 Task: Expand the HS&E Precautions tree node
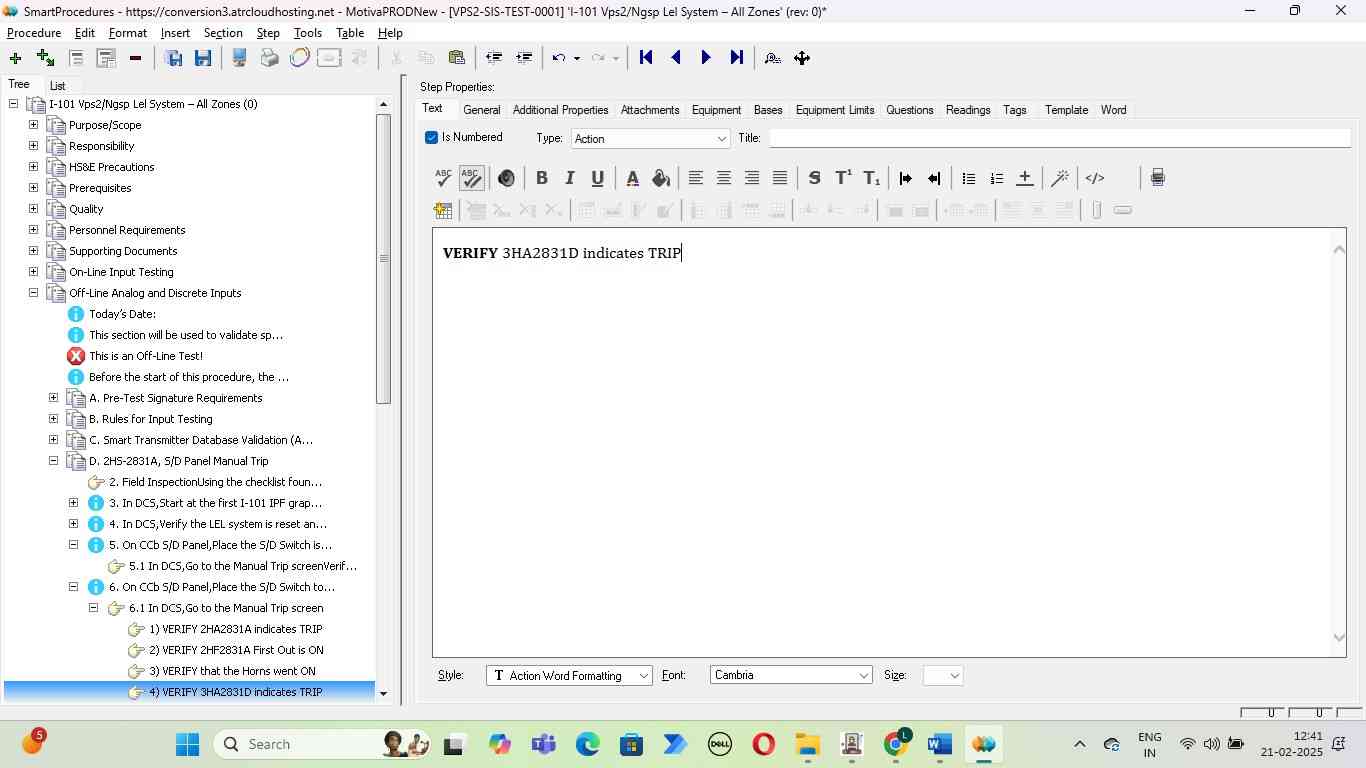(33, 167)
